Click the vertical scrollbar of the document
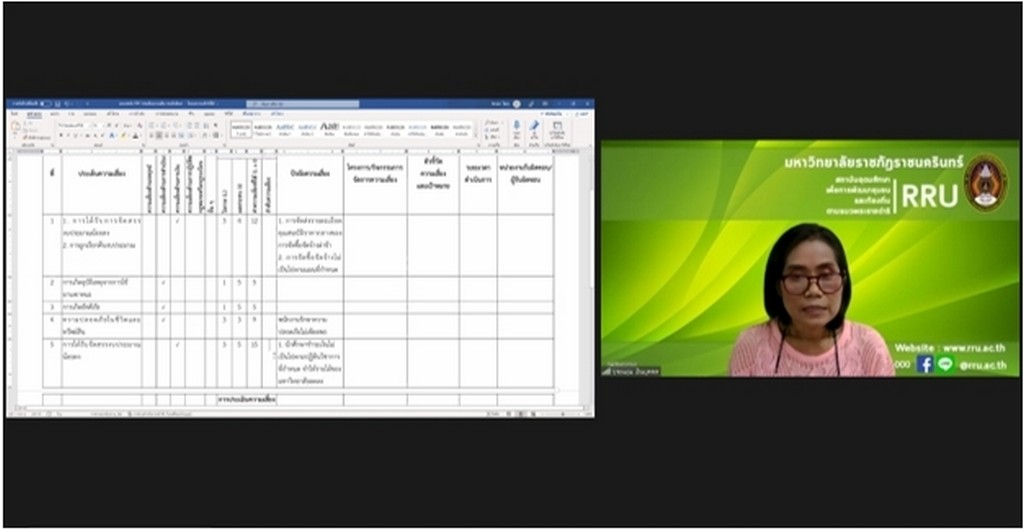The height and width of the screenshot is (531, 1024). pyautogui.click(x=591, y=278)
